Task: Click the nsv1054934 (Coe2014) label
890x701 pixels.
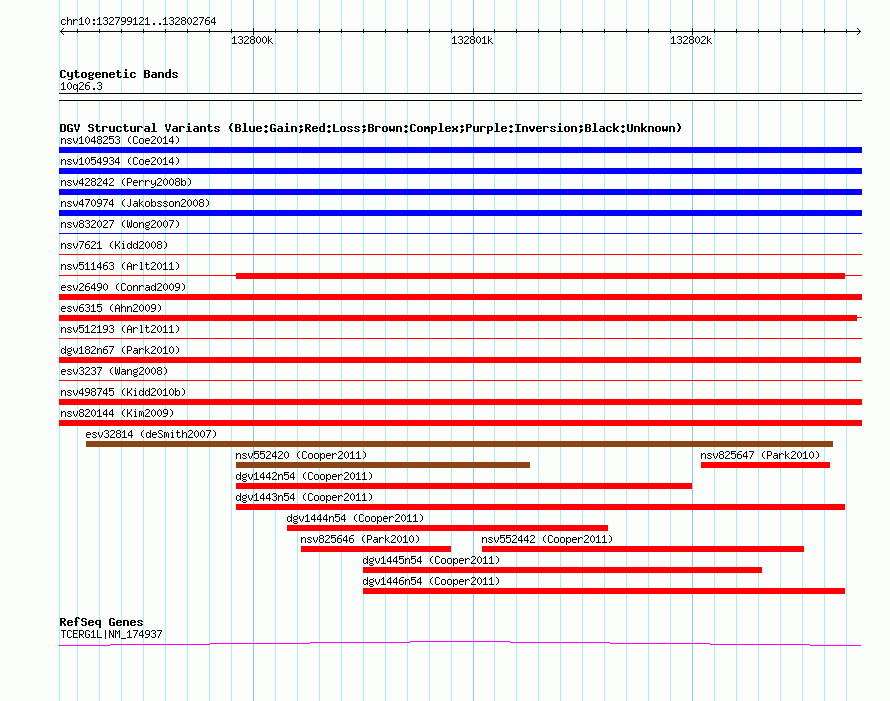Action: (x=120, y=161)
